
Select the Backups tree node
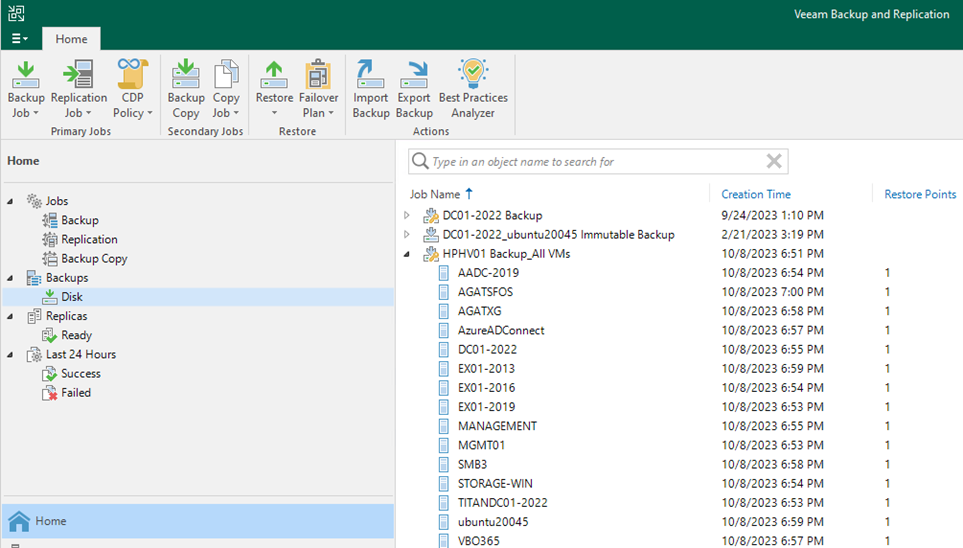(x=66, y=278)
